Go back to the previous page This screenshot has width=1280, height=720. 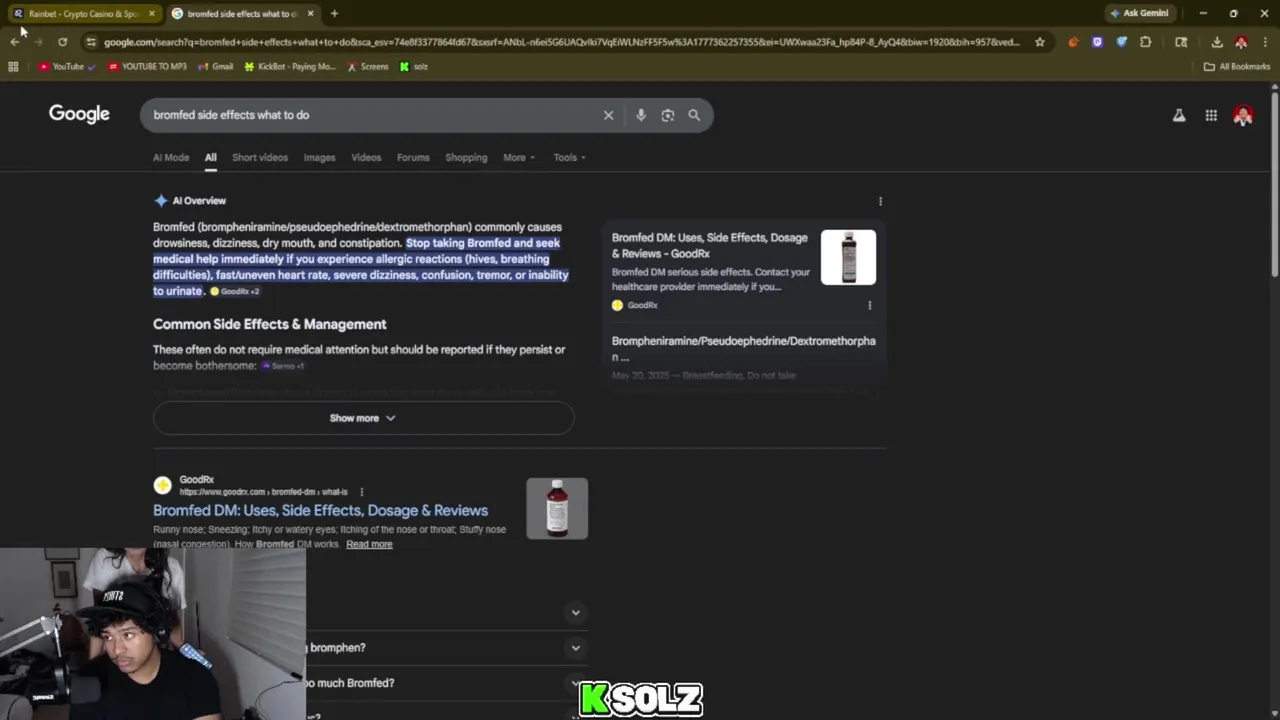(14, 42)
